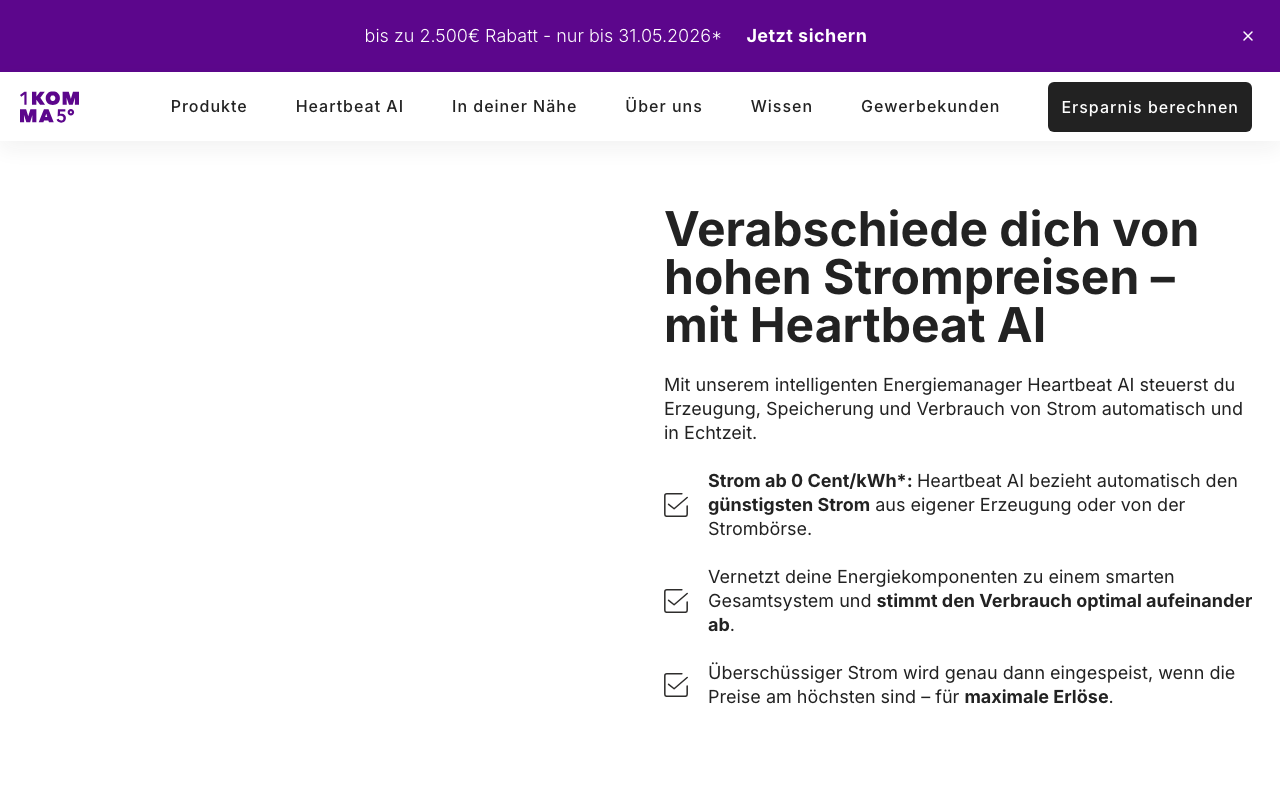Screen dimensions: 1280x800
Task: Click the Ersparnis berechnen button
Action: point(1150,107)
